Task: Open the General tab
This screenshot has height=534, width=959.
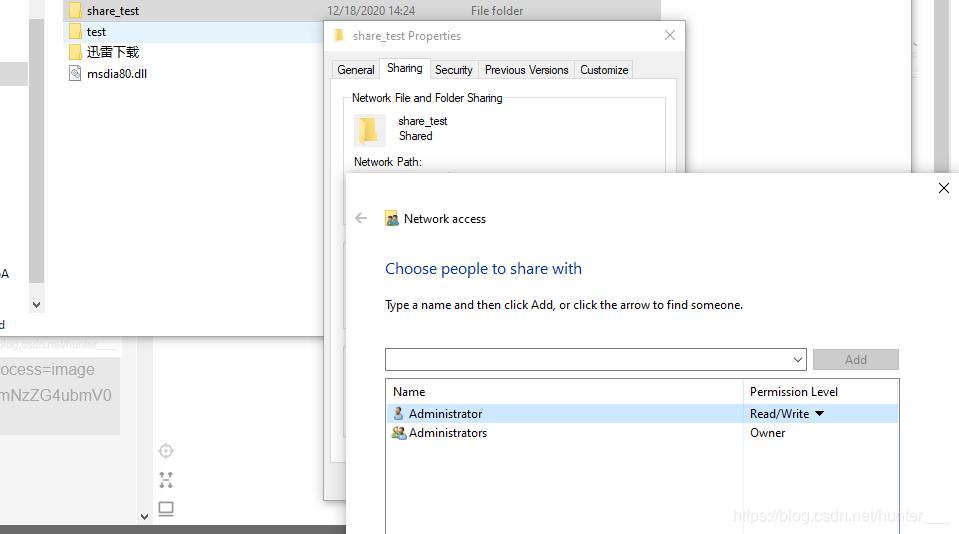Action: 355,70
